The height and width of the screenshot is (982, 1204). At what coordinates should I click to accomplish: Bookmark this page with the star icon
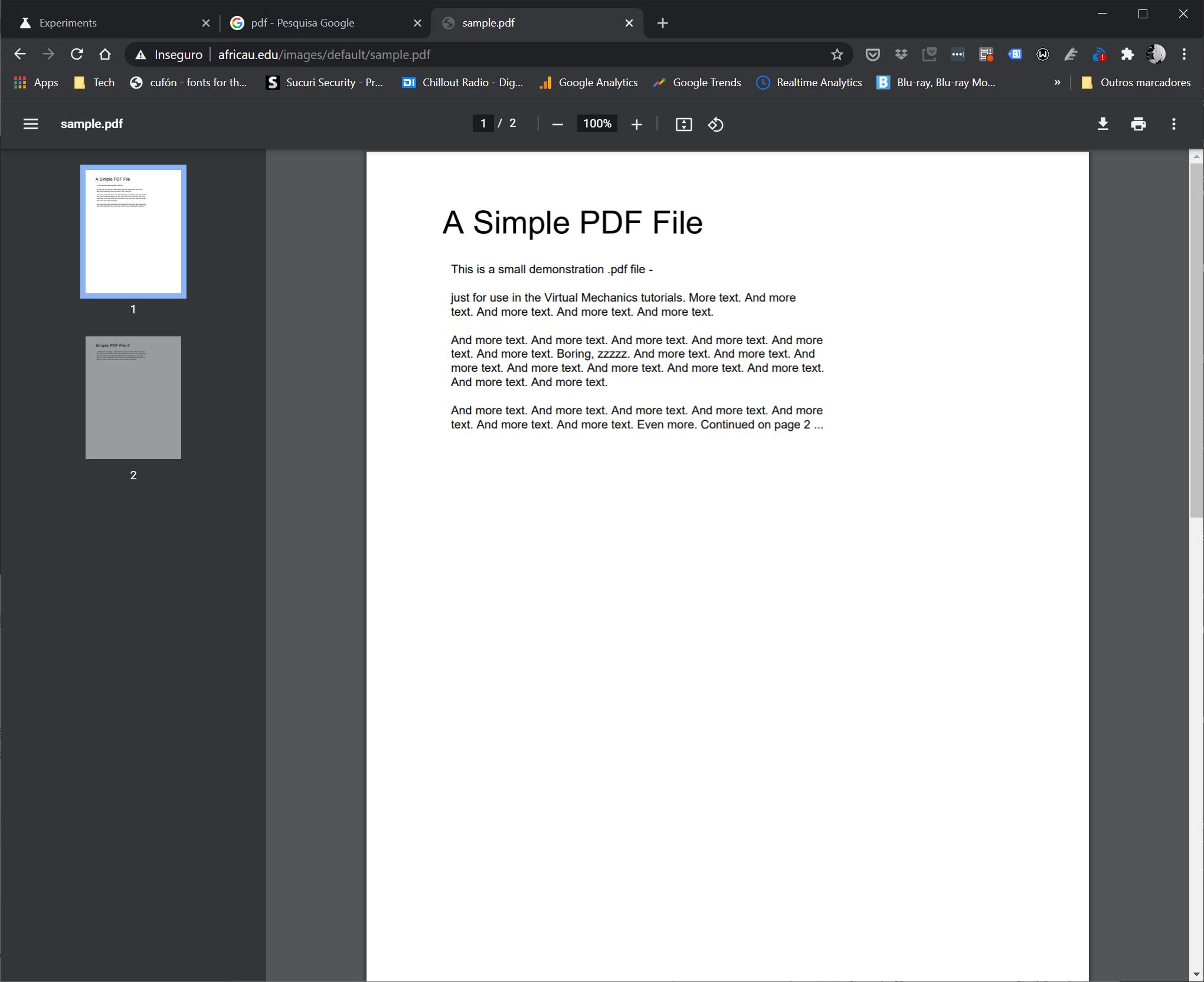tap(837, 55)
